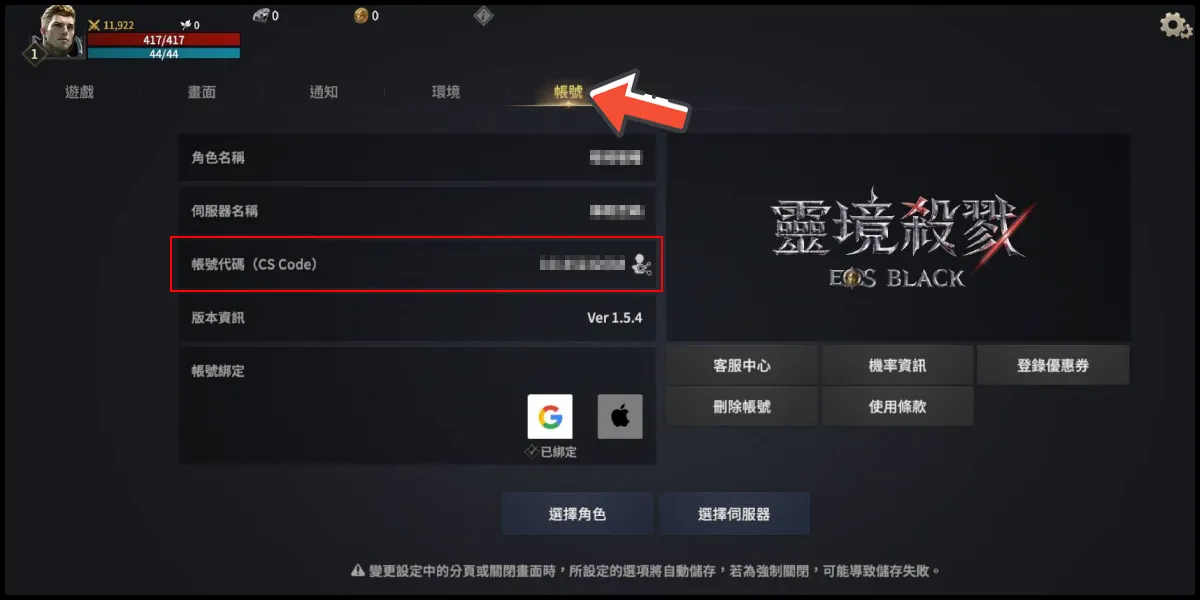Switch to the 遊戲 tab
The height and width of the screenshot is (600, 1200).
[x=79, y=92]
